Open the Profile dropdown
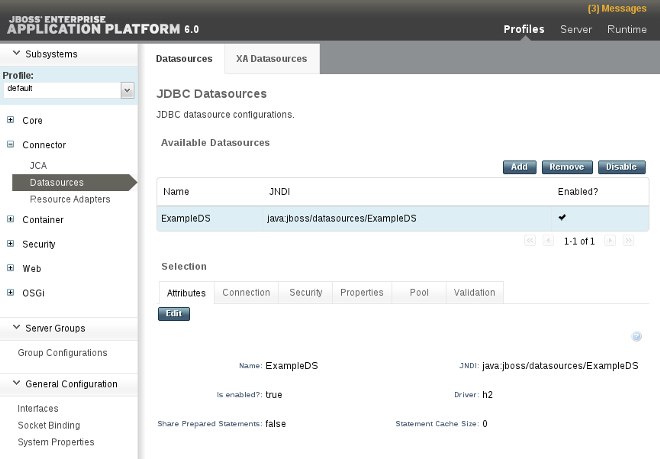The image size is (660, 459). click(127, 89)
